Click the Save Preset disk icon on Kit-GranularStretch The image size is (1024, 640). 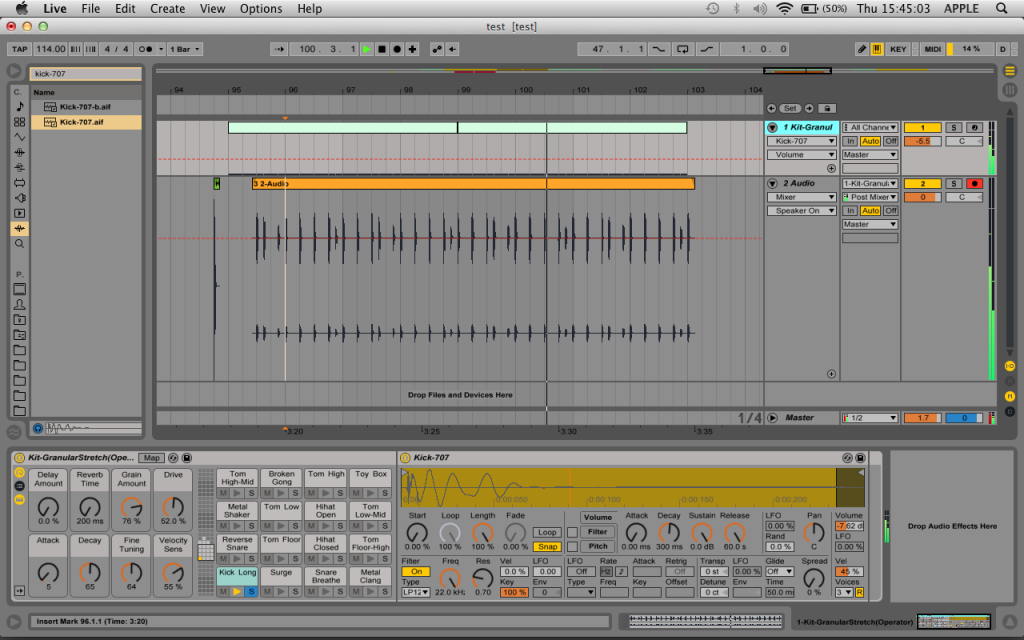click(x=187, y=458)
